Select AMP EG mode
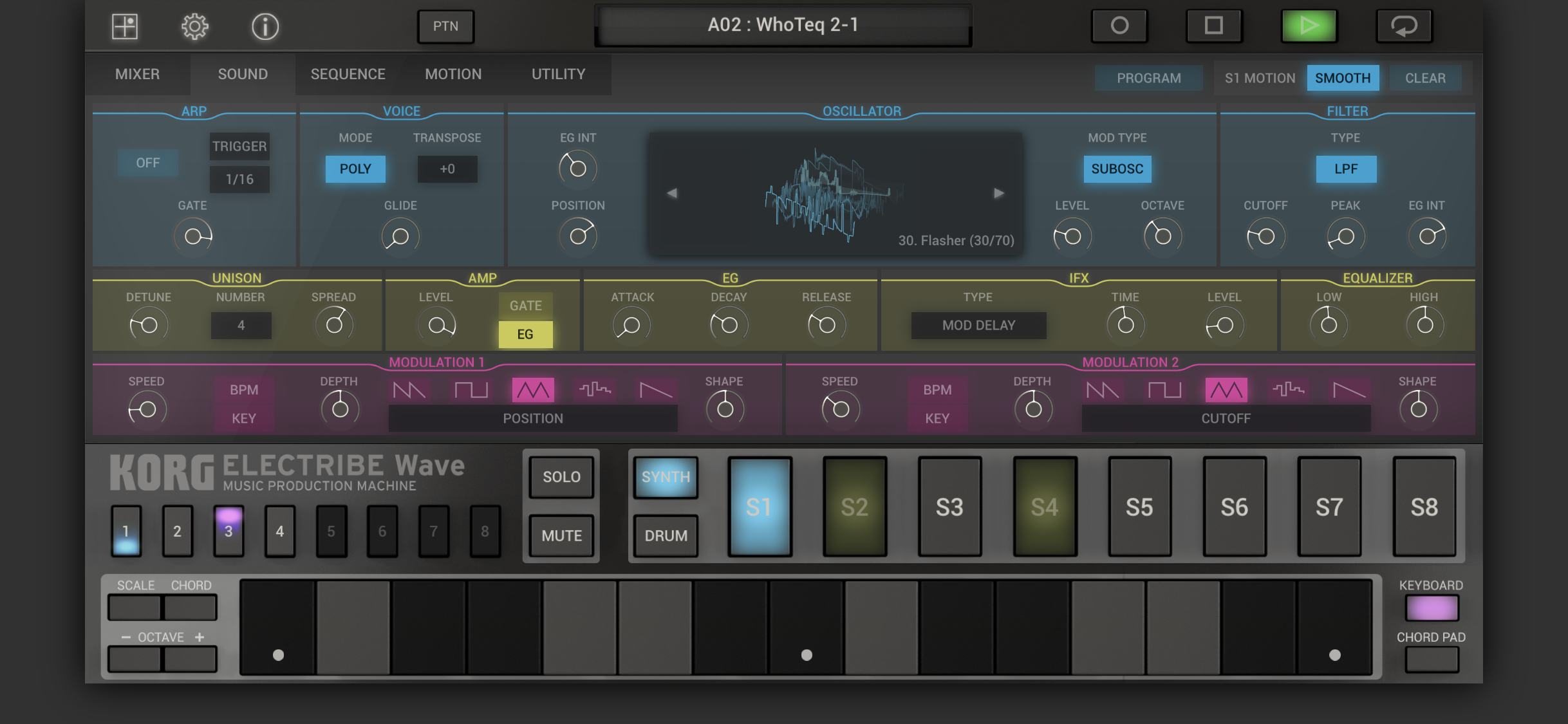The width and height of the screenshot is (1568, 724). coord(525,334)
